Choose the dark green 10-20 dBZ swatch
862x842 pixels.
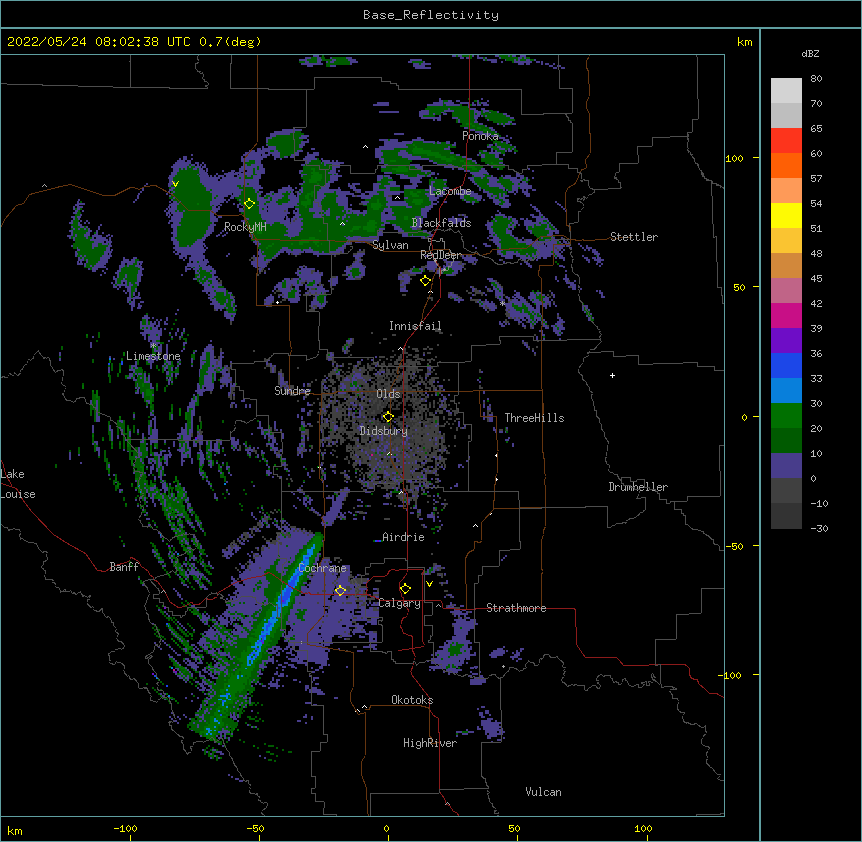[786, 440]
